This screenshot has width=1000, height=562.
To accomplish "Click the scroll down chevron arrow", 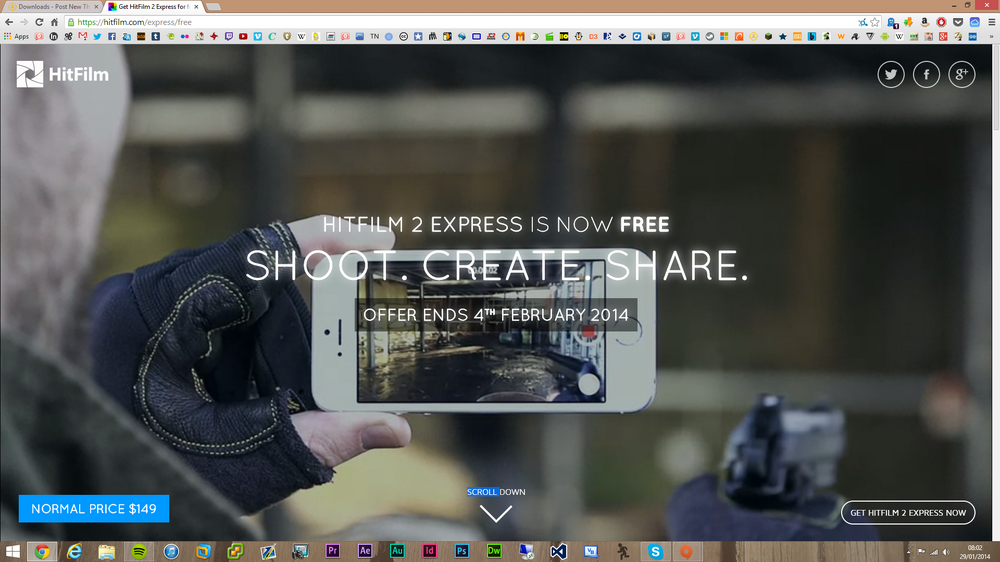I will pyautogui.click(x=496, y=514).
